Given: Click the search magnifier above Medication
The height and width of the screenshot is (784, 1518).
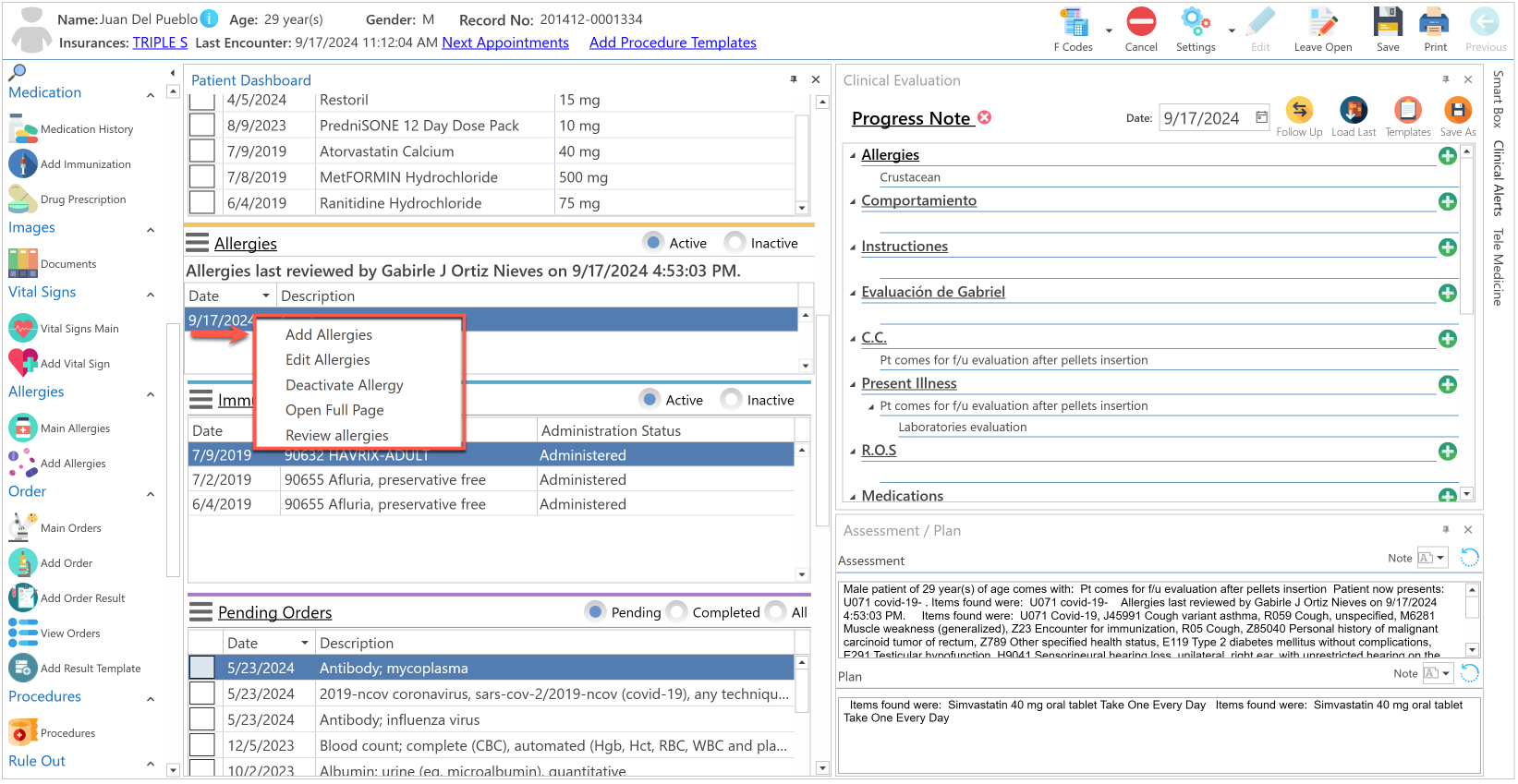Looking at the screenshot, I should coord(17,72).
